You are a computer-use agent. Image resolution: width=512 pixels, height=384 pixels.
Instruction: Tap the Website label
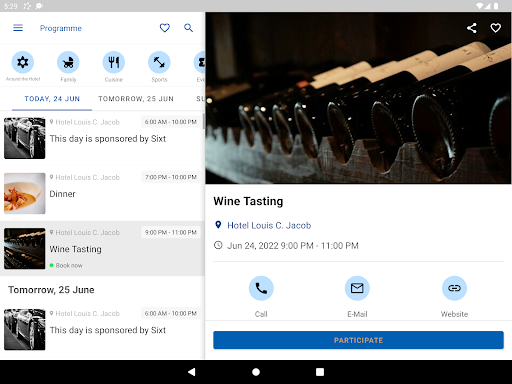[x=454, y=314]
